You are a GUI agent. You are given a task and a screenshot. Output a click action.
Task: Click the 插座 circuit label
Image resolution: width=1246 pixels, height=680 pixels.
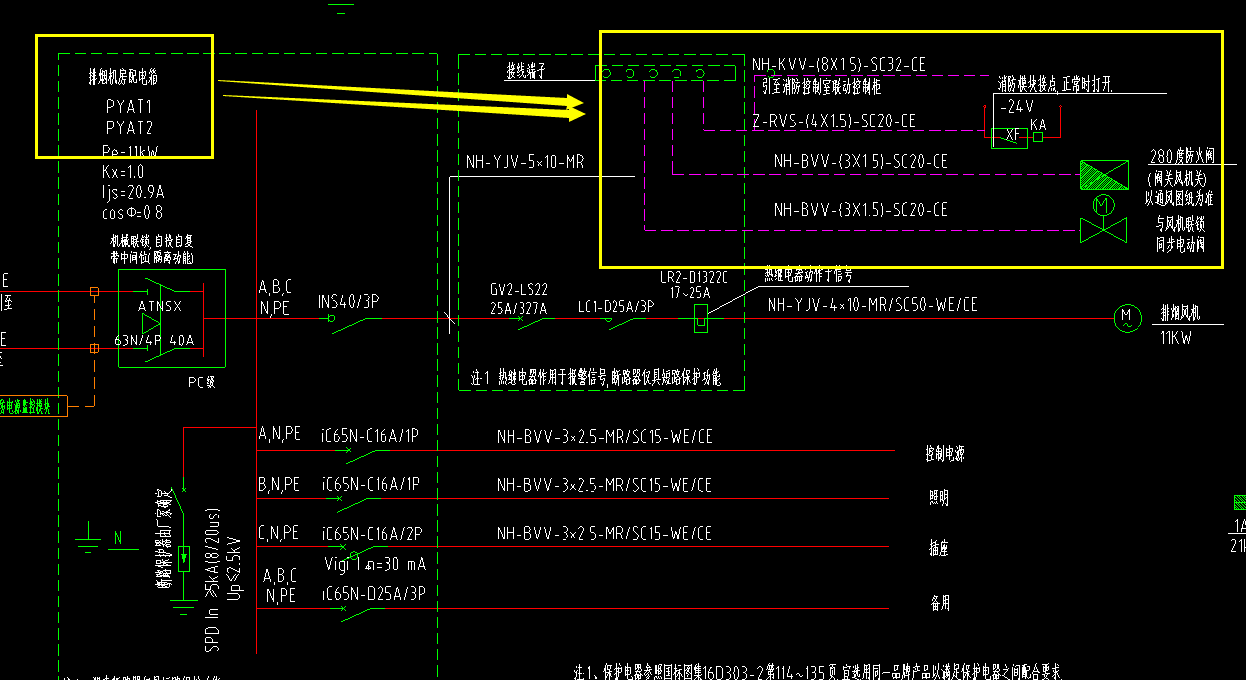pos(939,548)
